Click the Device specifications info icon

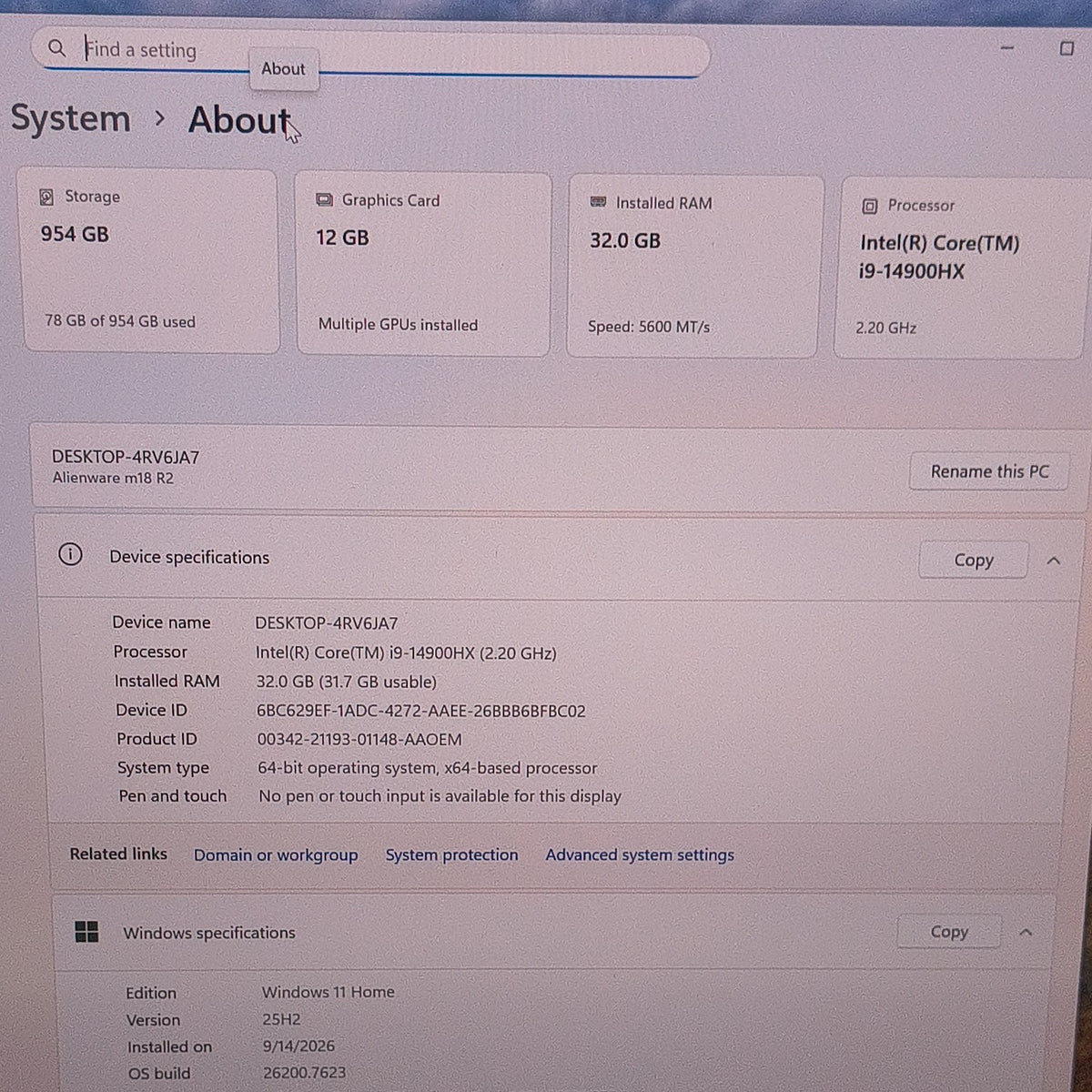click(70, 554)
